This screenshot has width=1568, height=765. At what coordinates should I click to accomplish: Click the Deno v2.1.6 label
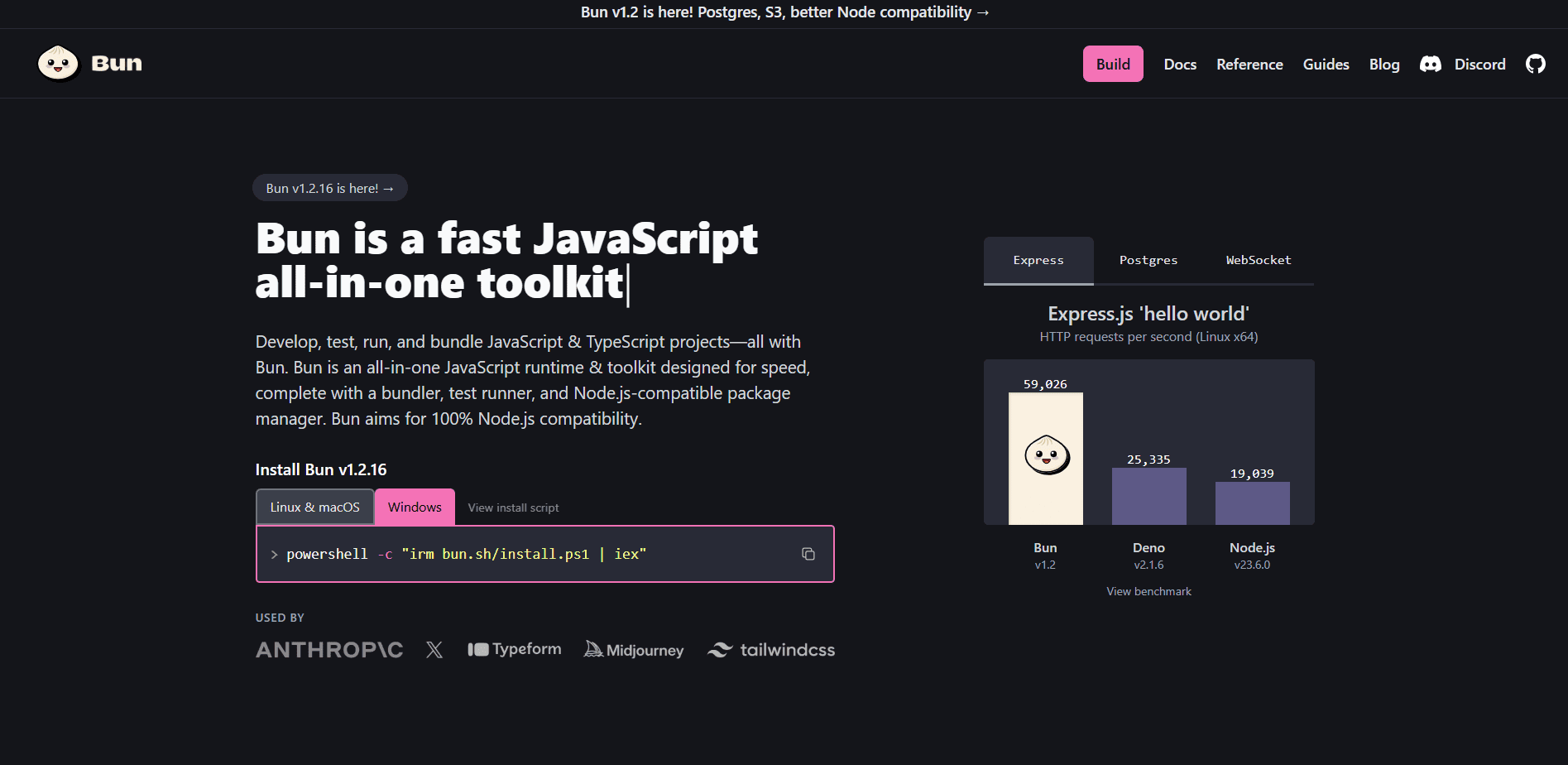pos(1148,556)
